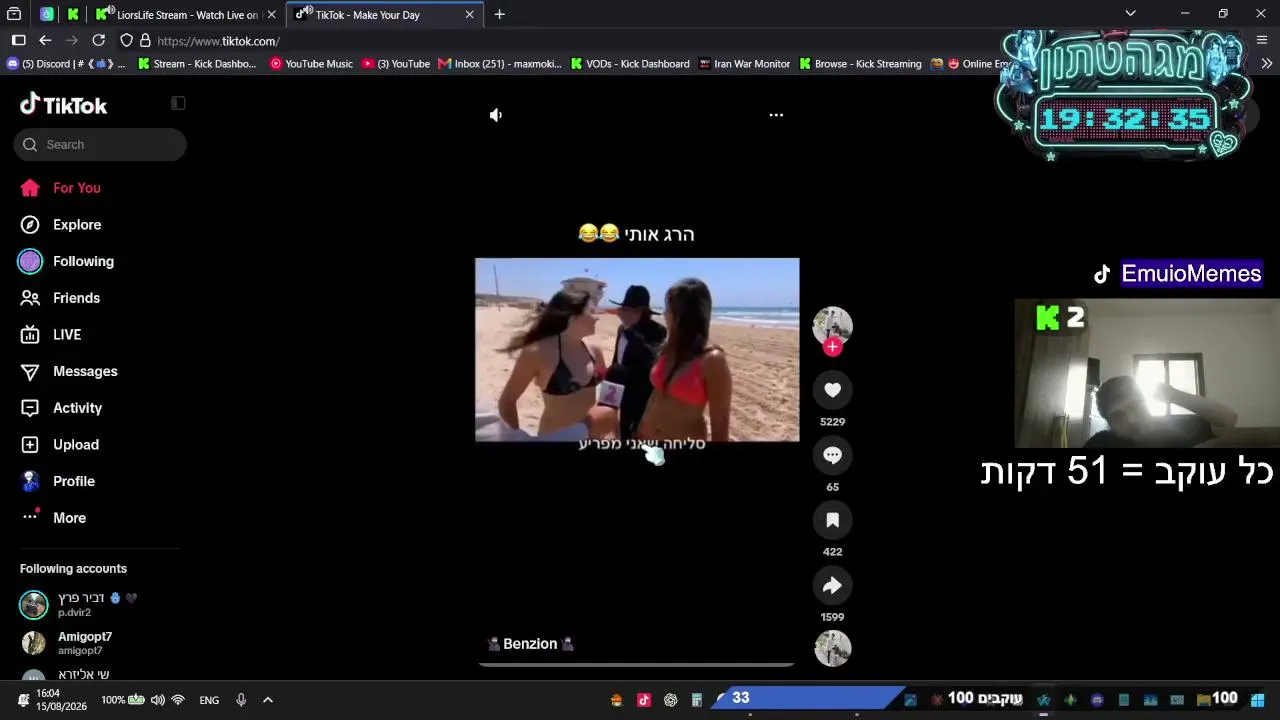Like the video with the heart icon
This screenshot has height=720, width=1280.
(832, 390)
